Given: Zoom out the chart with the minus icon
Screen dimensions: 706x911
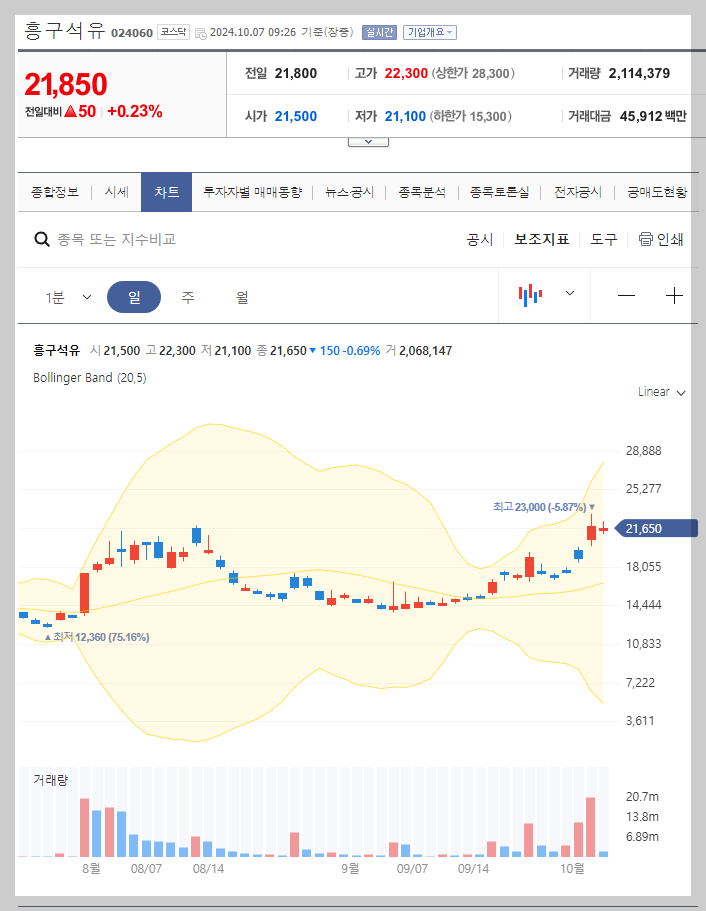Looking at the screenshot, I should [x=626, y=295].
